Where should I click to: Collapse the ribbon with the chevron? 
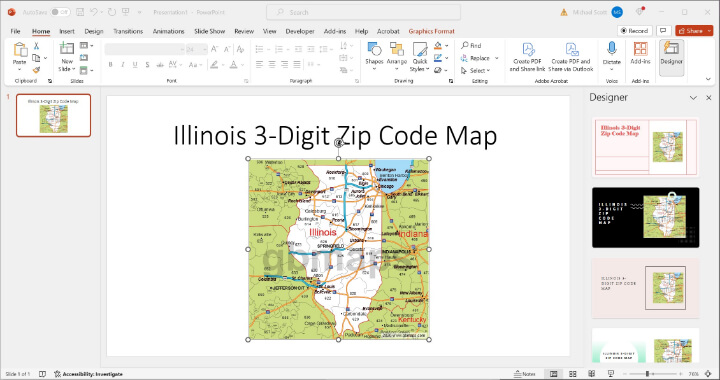tap(708, 79)
